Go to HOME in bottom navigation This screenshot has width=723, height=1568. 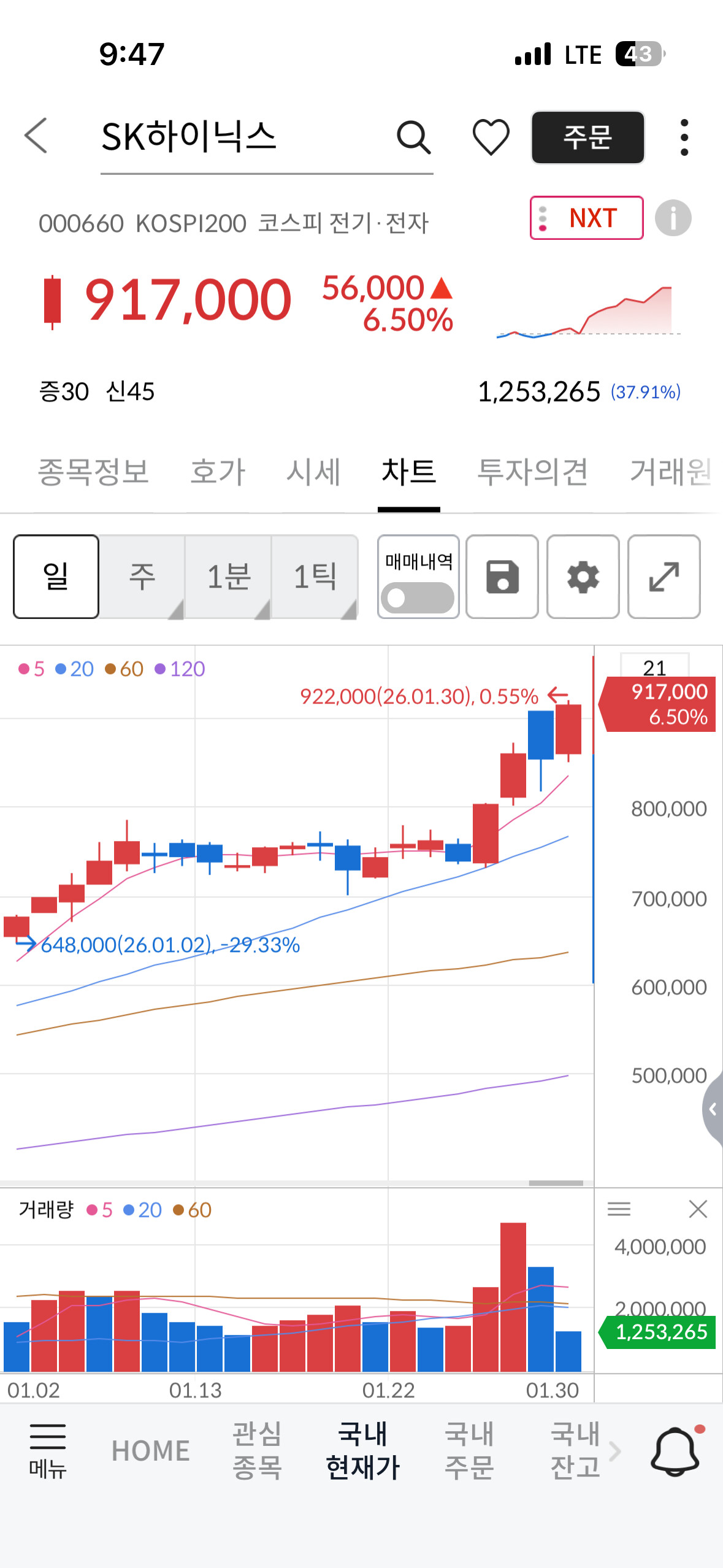click(x=151, y=1451)
